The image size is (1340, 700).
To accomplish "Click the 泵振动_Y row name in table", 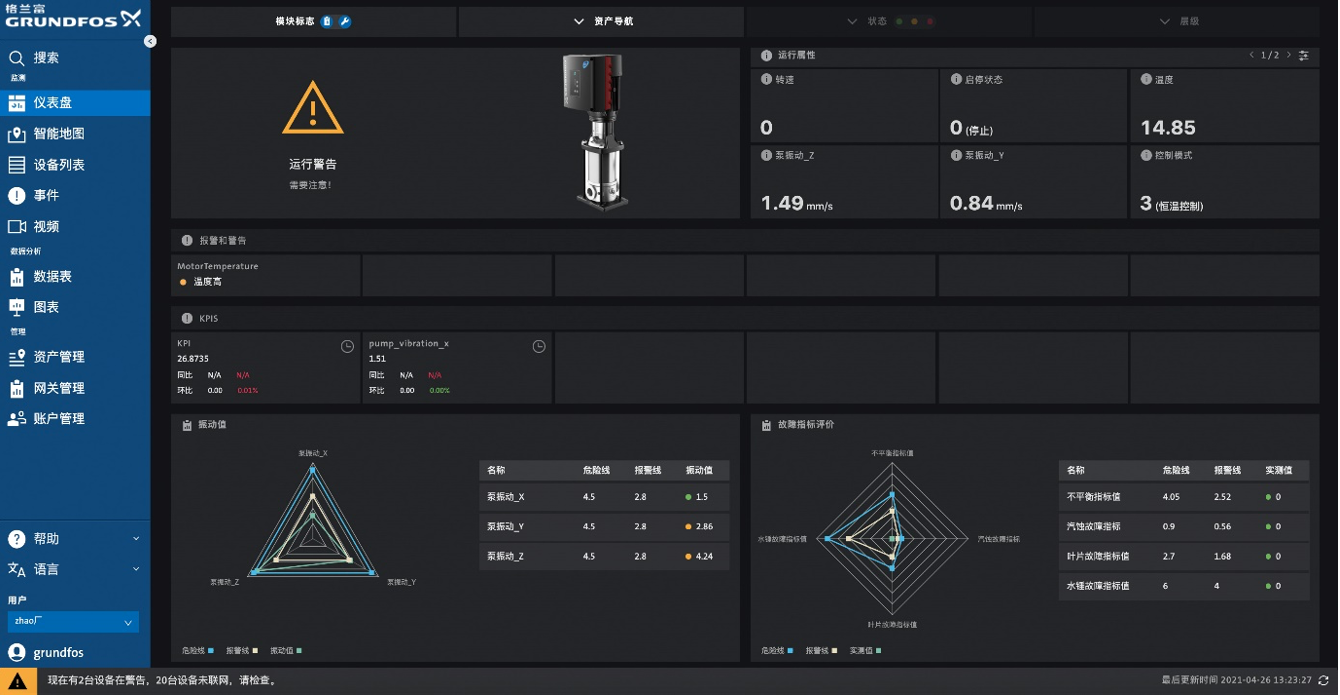I will tap(506, 527).
